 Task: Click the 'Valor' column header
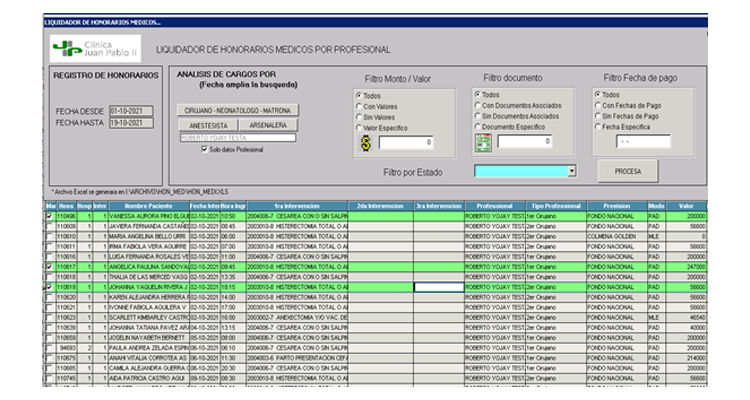[x=686, y=206]
